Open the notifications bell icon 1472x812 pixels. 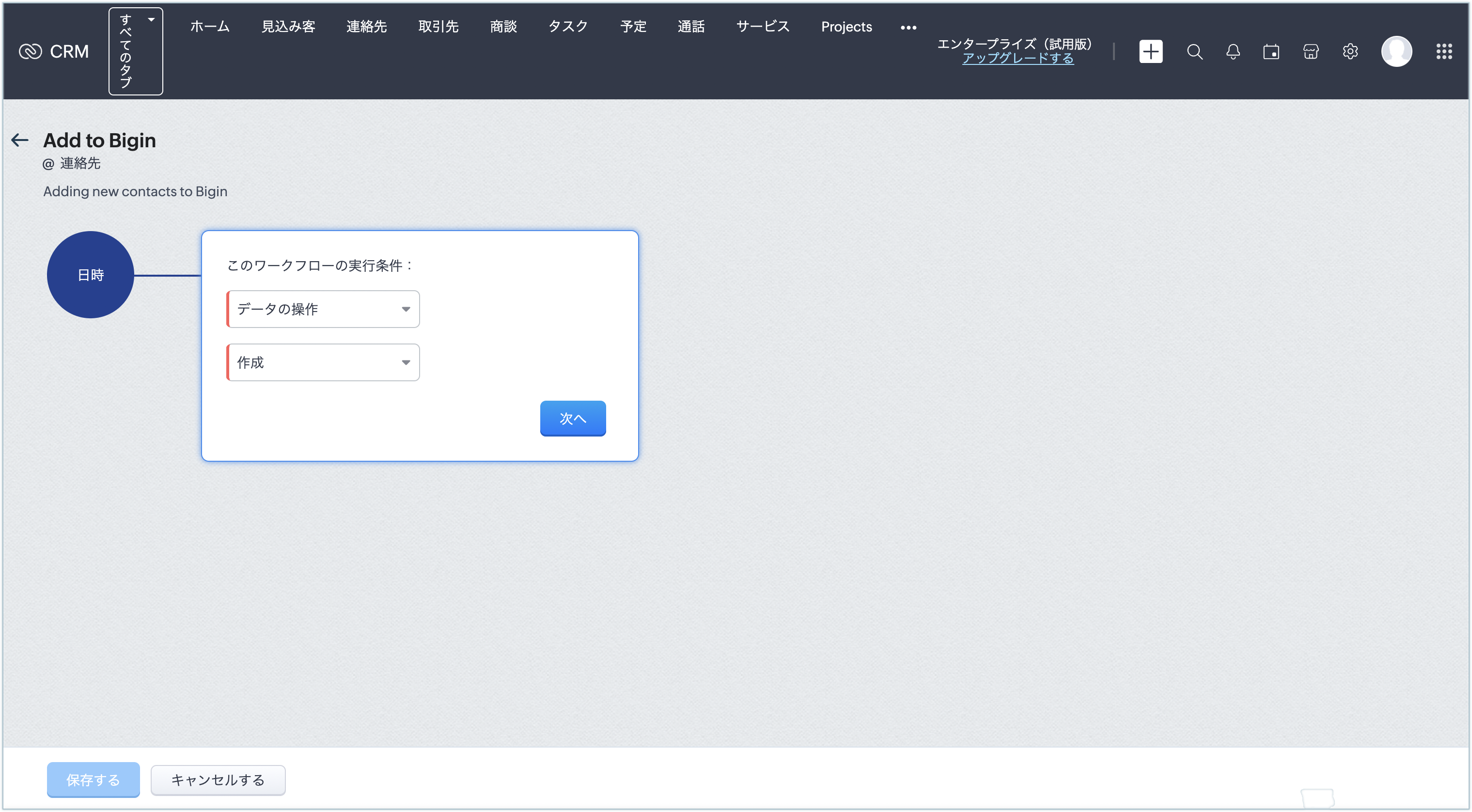coord(1233,51)
